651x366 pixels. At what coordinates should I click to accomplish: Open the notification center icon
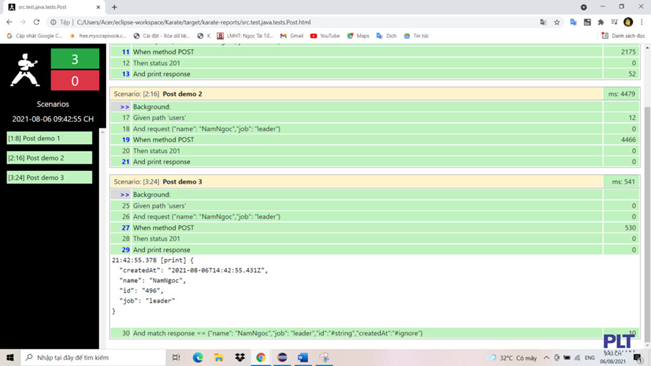(x=637, y=358)
